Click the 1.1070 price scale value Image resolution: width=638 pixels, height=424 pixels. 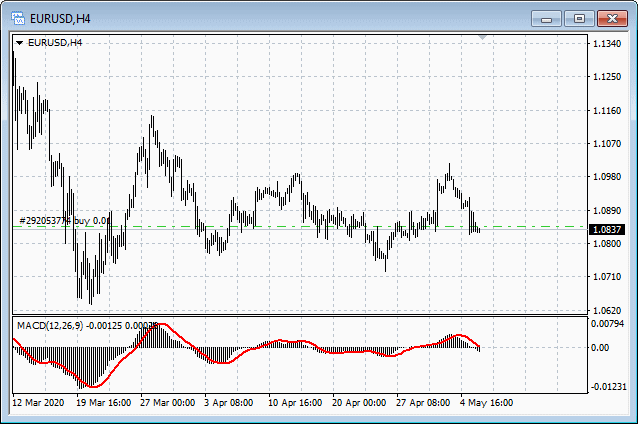pos(607,143)
